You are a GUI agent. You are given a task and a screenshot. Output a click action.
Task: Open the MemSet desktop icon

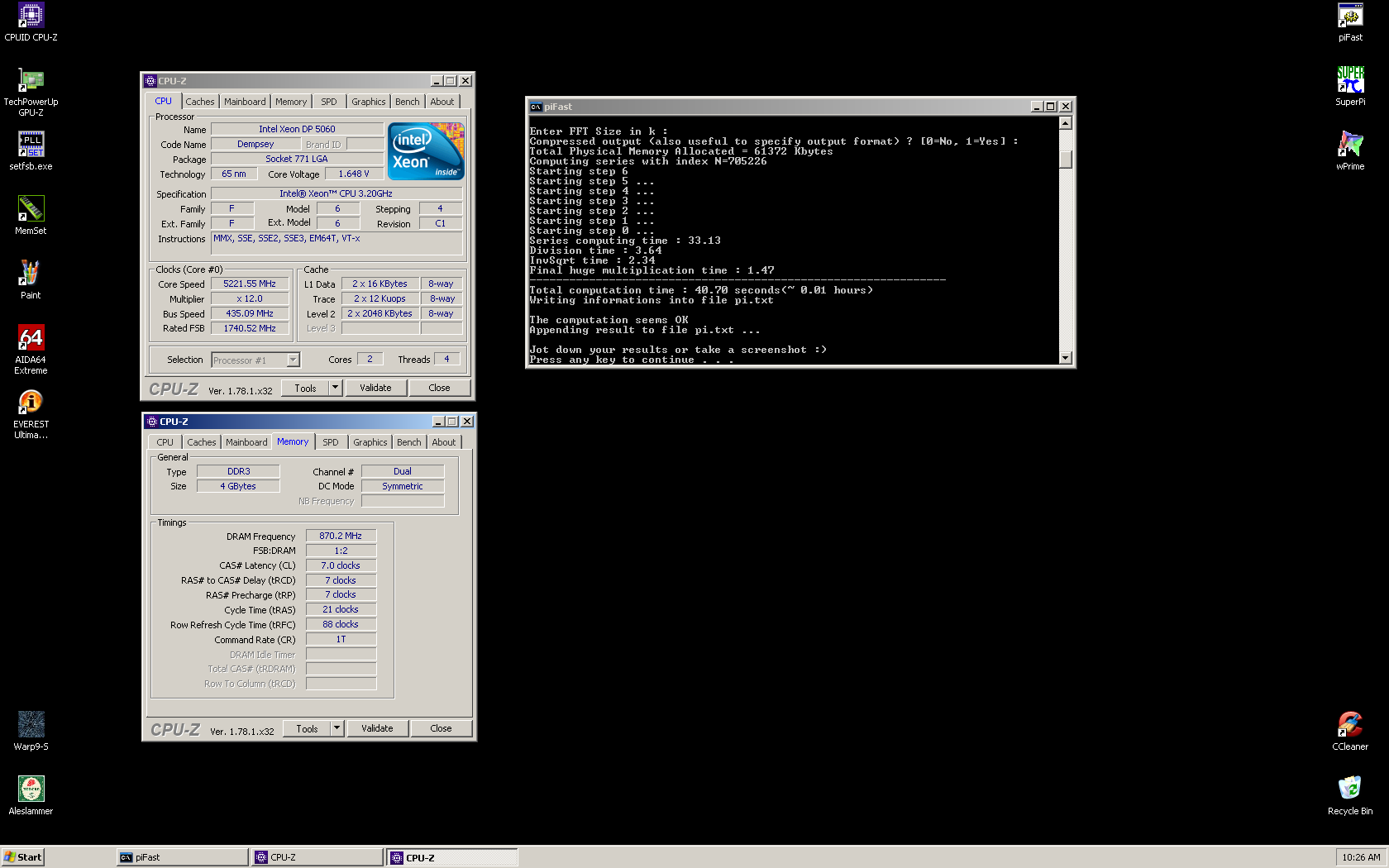(31, 216)
